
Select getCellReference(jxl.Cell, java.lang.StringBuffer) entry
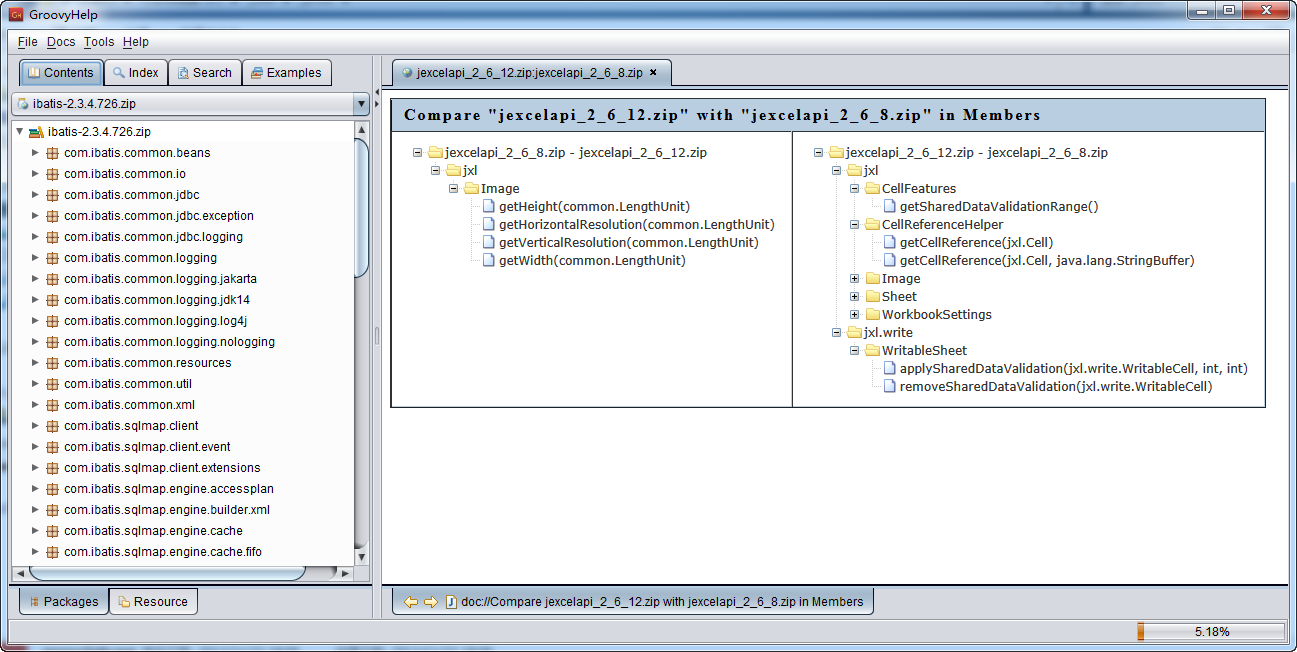1047,261
